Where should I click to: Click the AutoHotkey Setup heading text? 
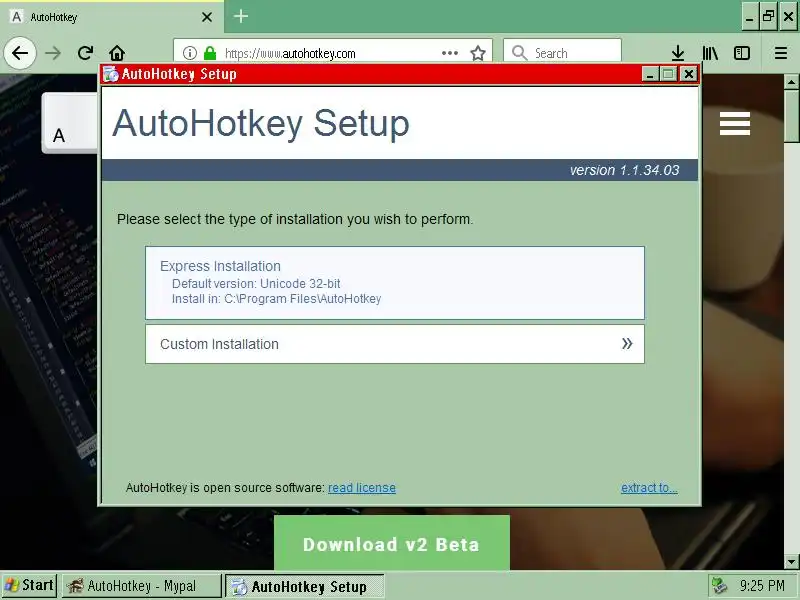click(x=261, y=124)
